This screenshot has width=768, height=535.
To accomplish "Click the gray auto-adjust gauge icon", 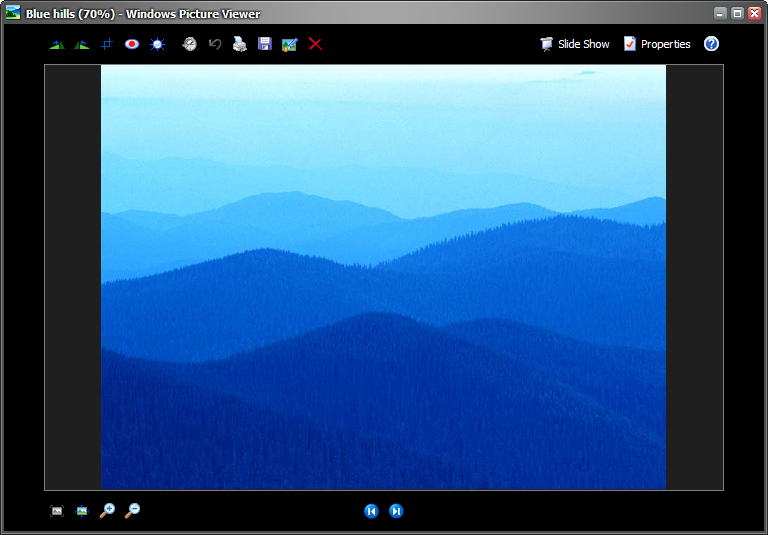I will (x=189, y=45).
